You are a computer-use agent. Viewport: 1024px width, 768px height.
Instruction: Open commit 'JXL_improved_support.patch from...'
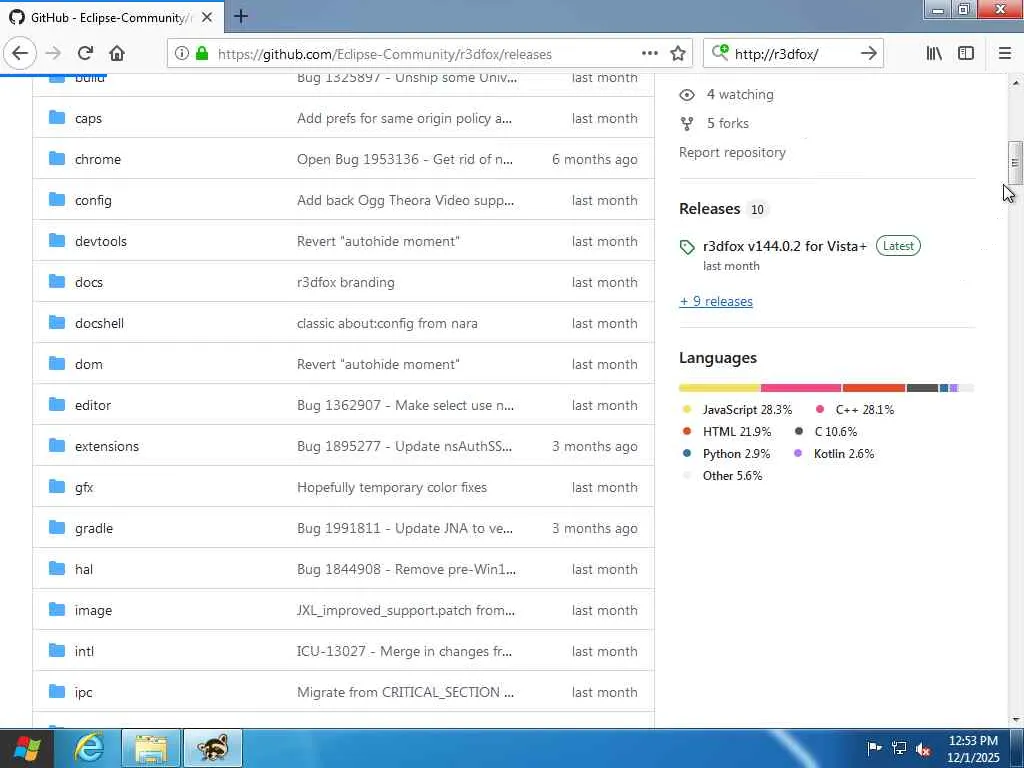pos(406,611)
